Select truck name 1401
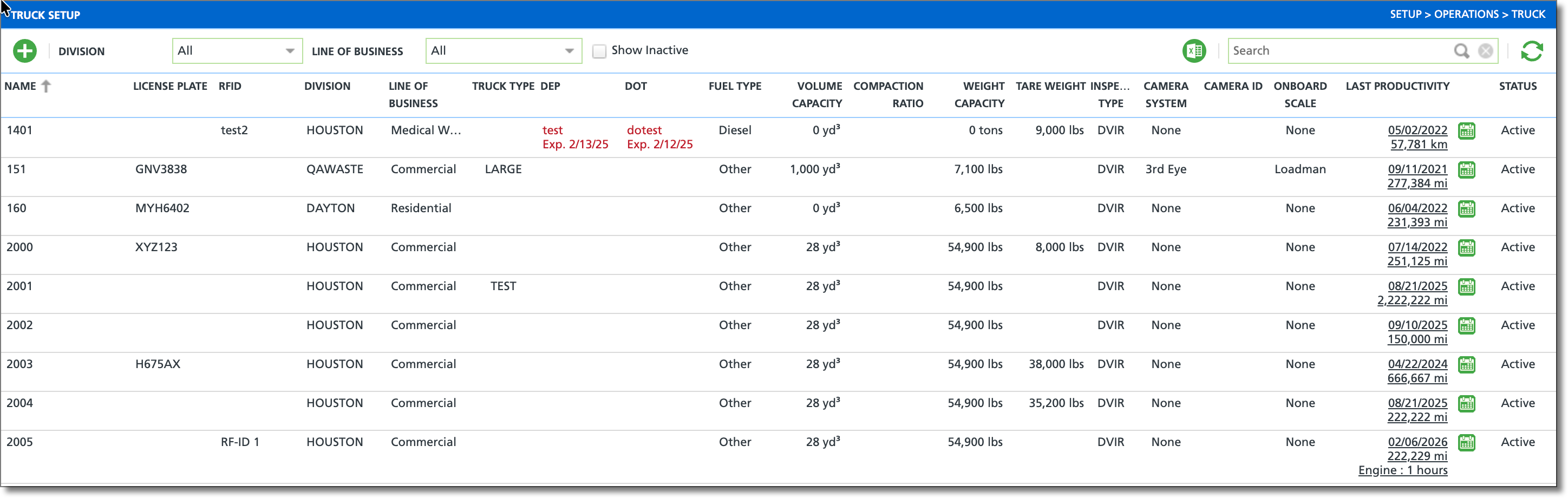1568x498 pixels. pyautogui.click(x=19, y=130)
